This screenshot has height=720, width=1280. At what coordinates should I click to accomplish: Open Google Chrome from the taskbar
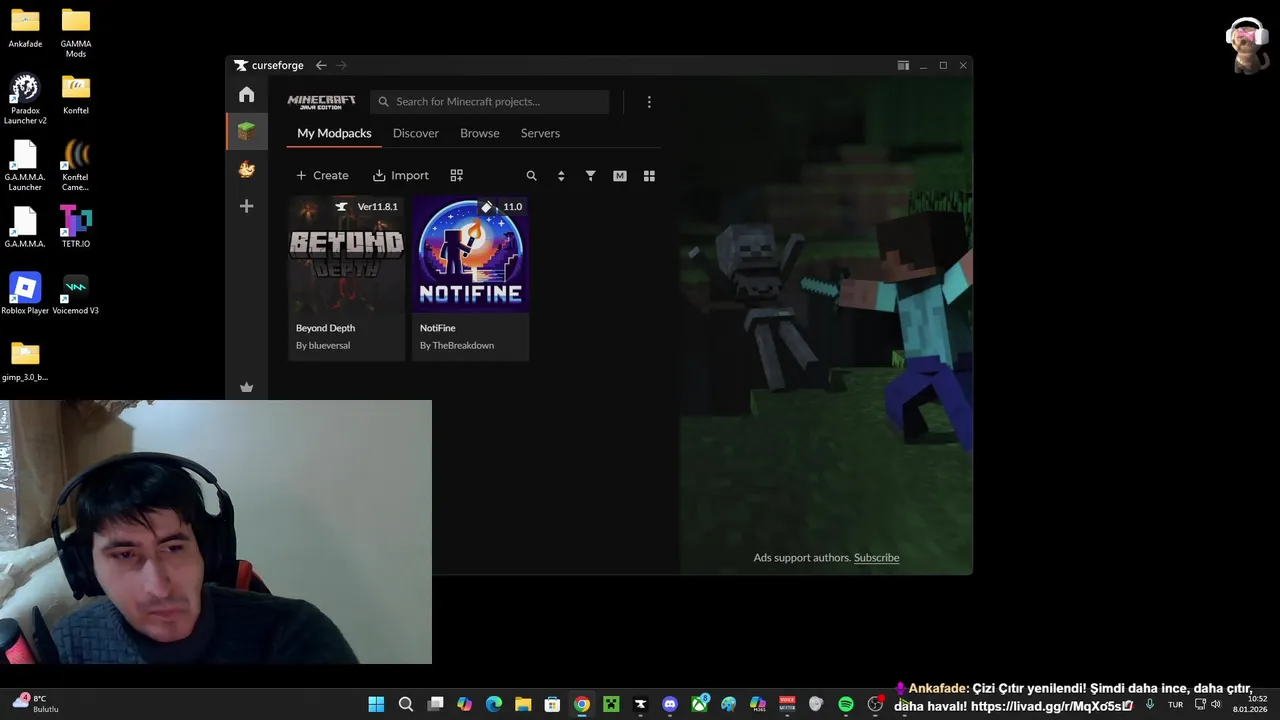tap(582, 704)
